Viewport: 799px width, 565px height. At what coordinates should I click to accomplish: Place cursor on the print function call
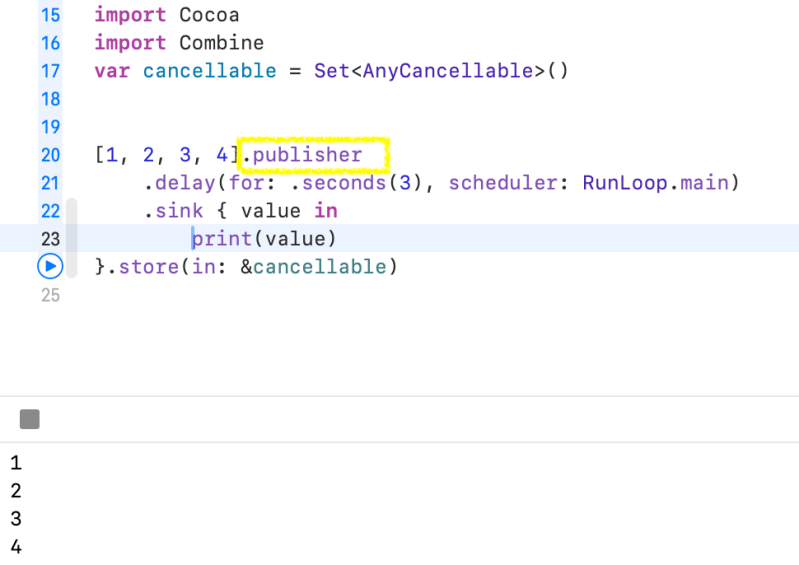coord(222,239)
